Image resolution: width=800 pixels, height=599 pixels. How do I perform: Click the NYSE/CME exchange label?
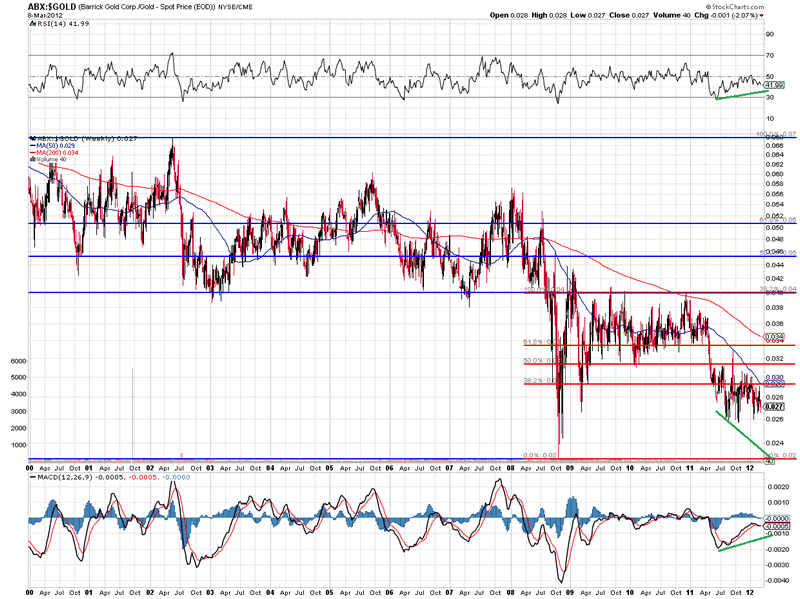click(234, 7)
